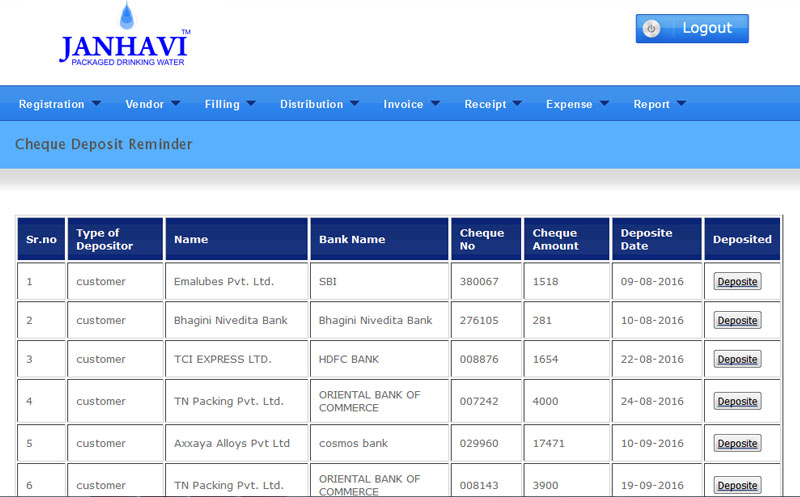Select deposit date 09-08-2016
The width and height of the screenshot is (800, 497).
(x=657, y=281)
